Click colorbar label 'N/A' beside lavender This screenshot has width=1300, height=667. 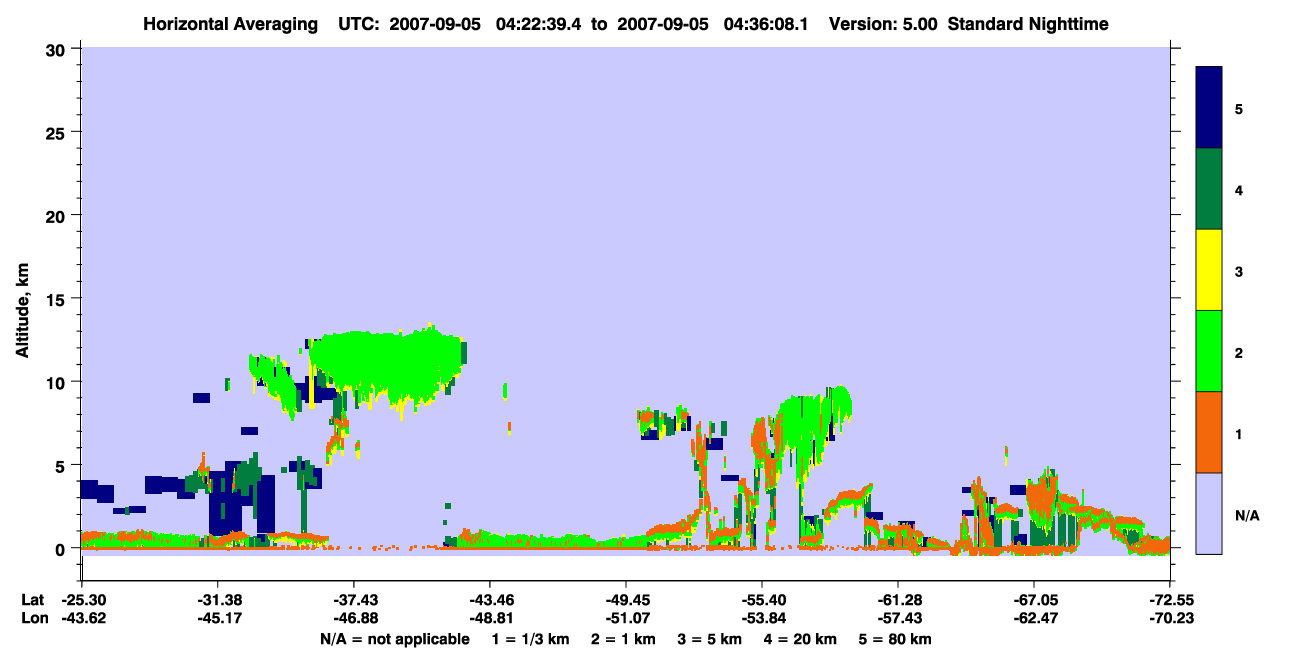(x=1247, y=515)
